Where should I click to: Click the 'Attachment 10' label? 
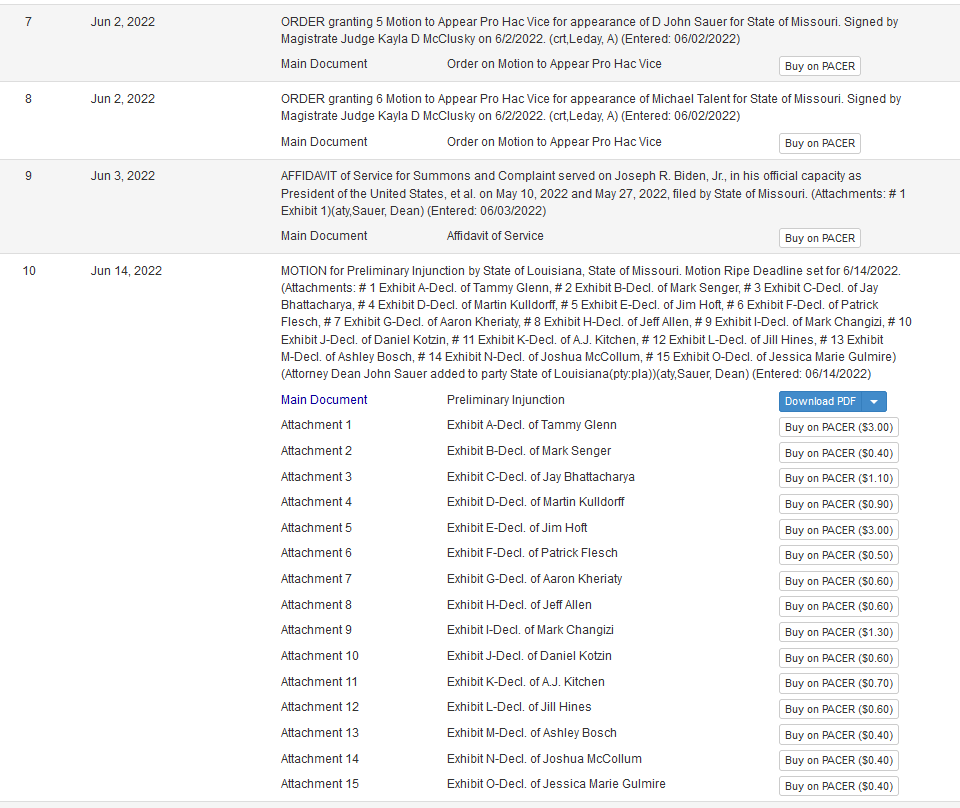320,656
